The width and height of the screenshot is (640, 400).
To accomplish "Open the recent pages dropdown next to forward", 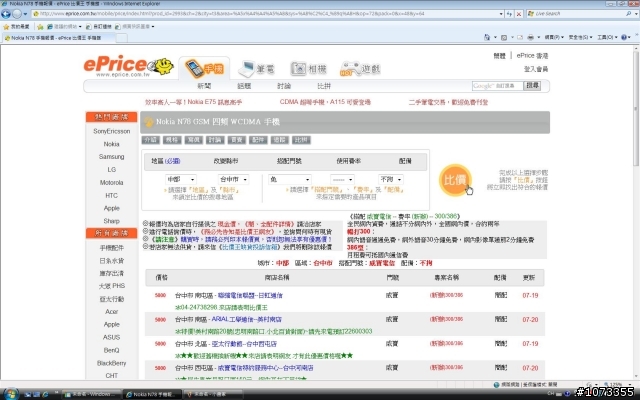I will [25, 14].
